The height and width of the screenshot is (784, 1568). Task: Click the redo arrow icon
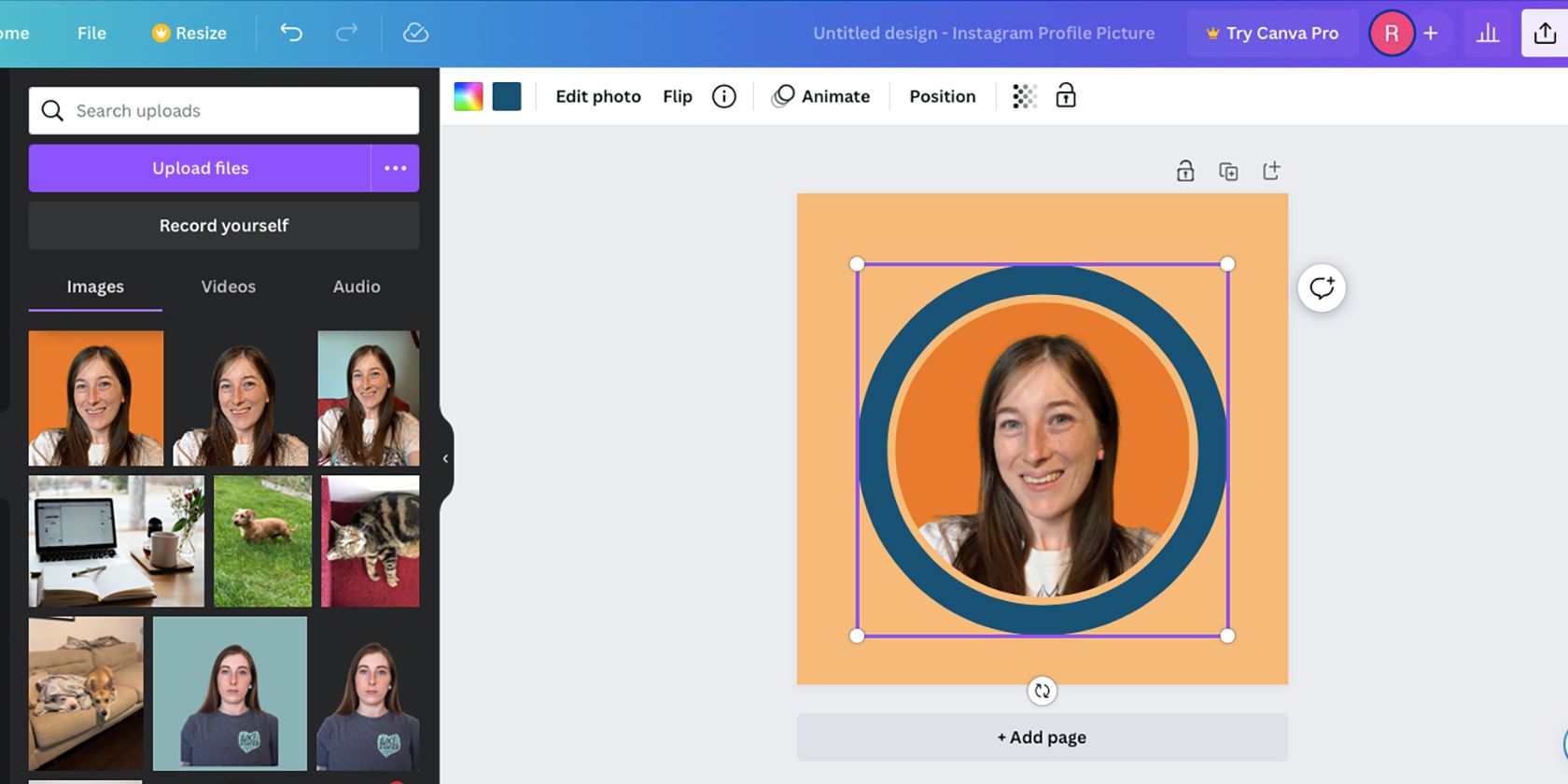click(x=346, y=33)
